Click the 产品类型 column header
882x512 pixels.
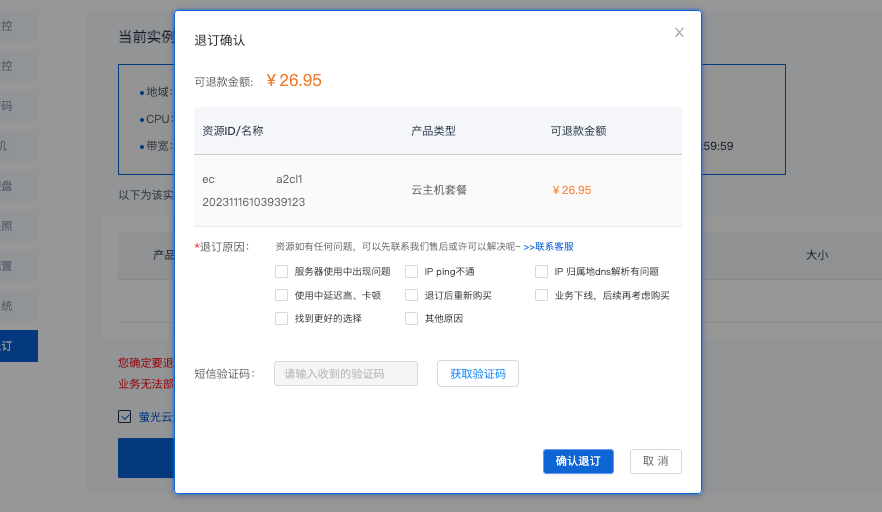pos(433,131)
